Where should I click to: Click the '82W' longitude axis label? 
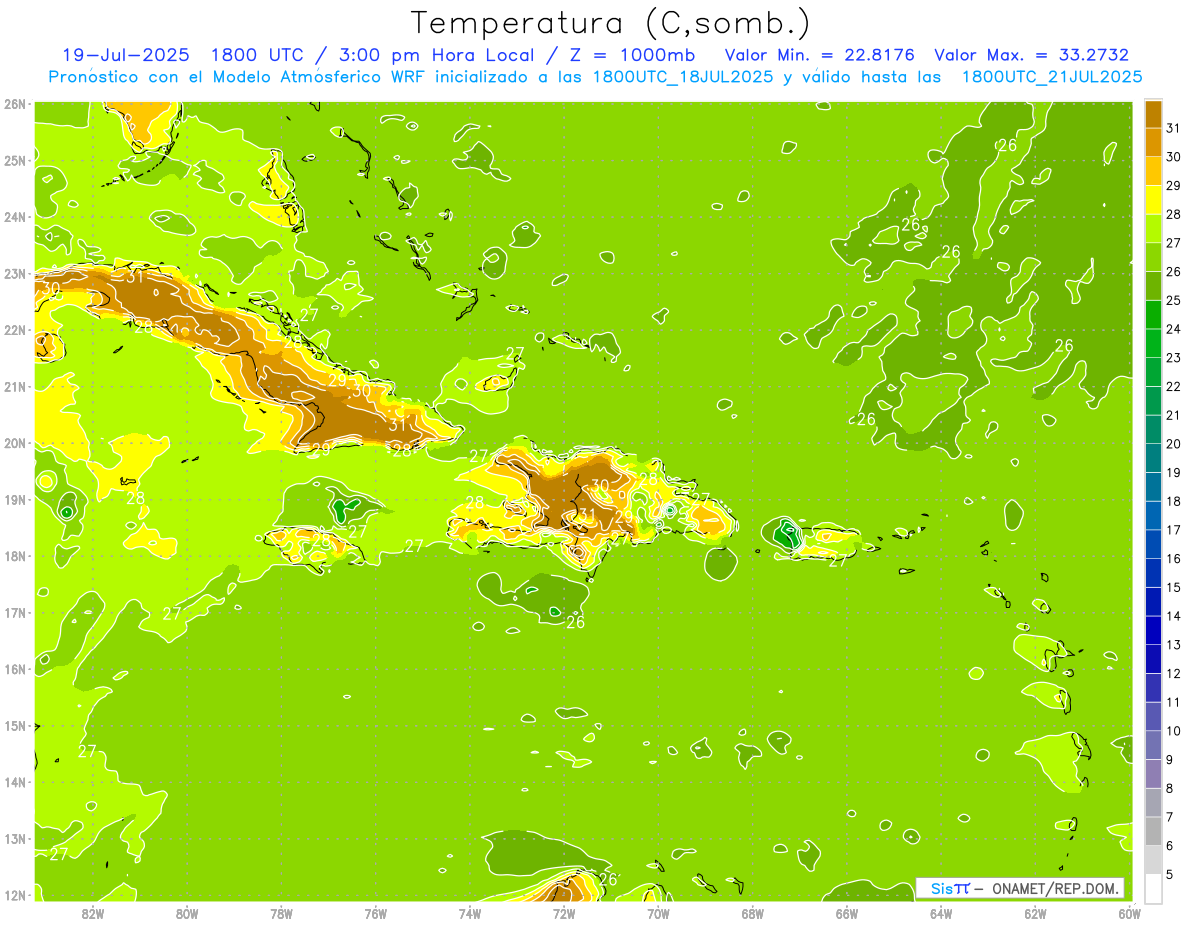click(92, 913)
